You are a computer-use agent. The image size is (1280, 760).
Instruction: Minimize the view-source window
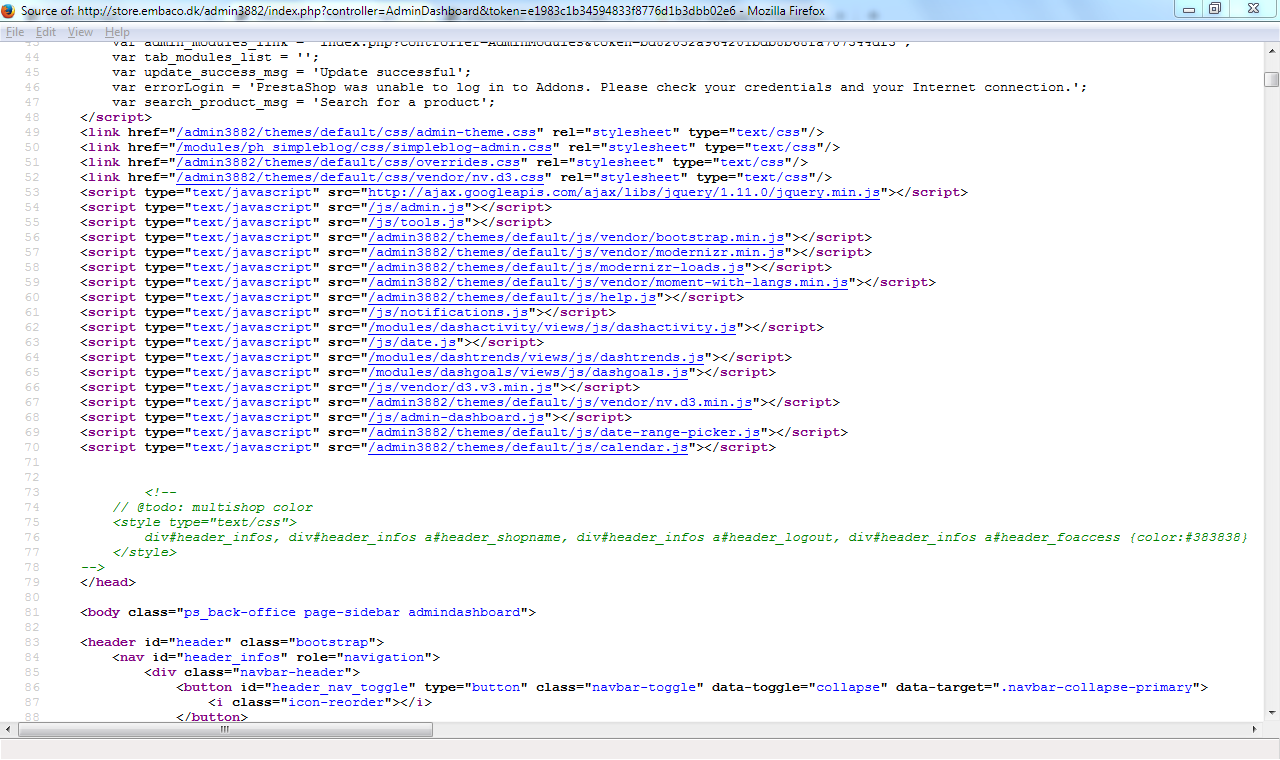click(x=1188, y=9)
